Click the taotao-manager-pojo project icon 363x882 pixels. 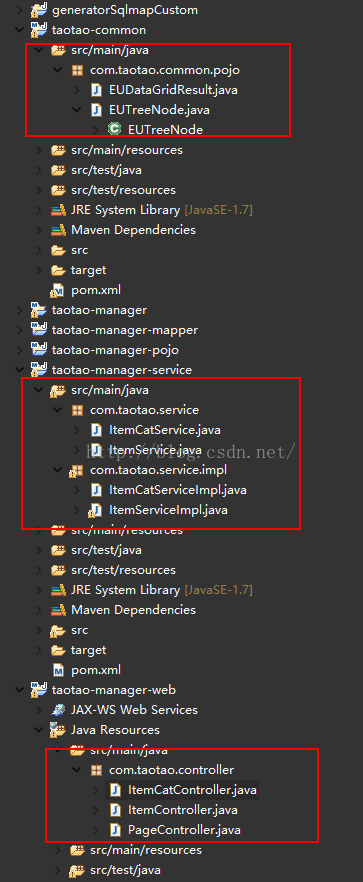pyautogui.click(x=39, y=350)
